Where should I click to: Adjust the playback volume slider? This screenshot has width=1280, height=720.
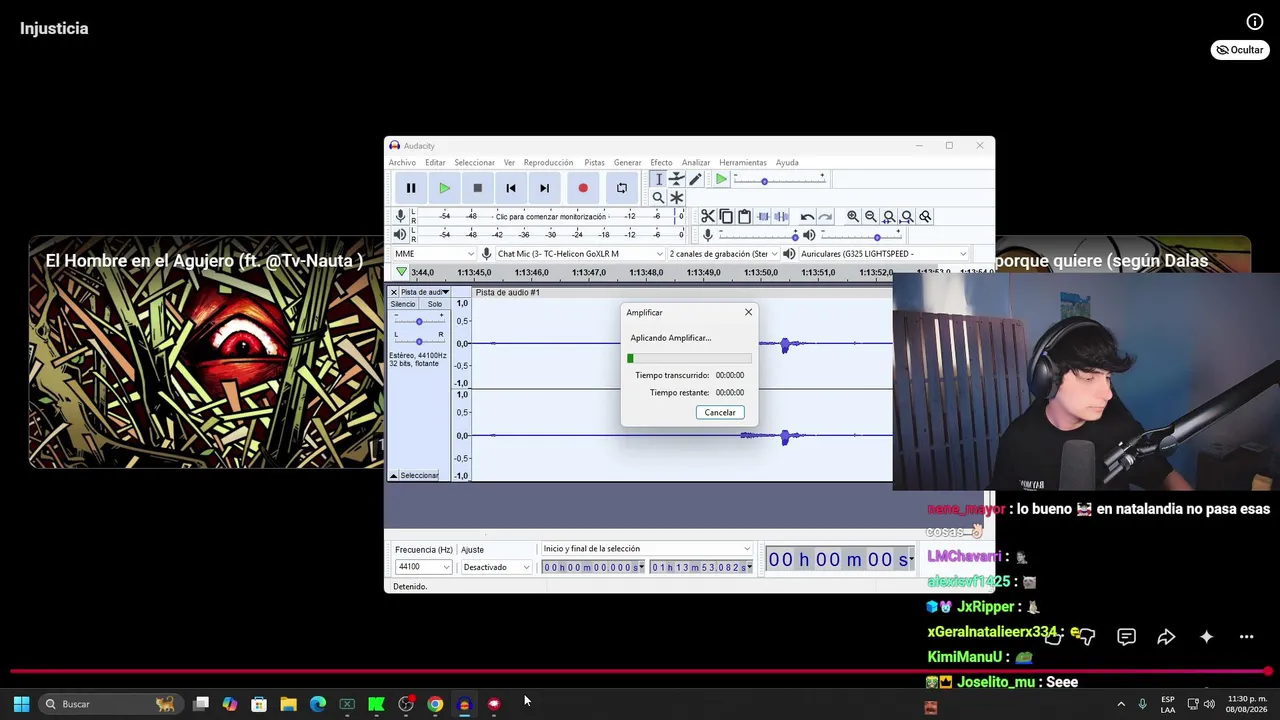(863, 235)
